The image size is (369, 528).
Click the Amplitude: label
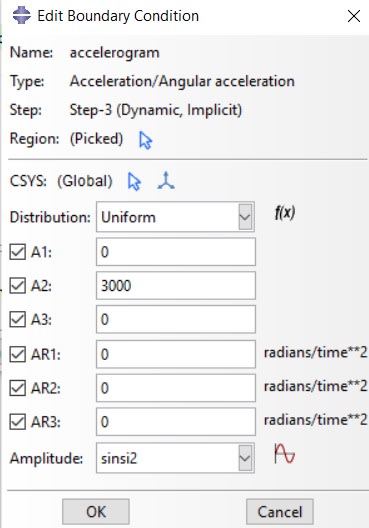tap(46, 458)
